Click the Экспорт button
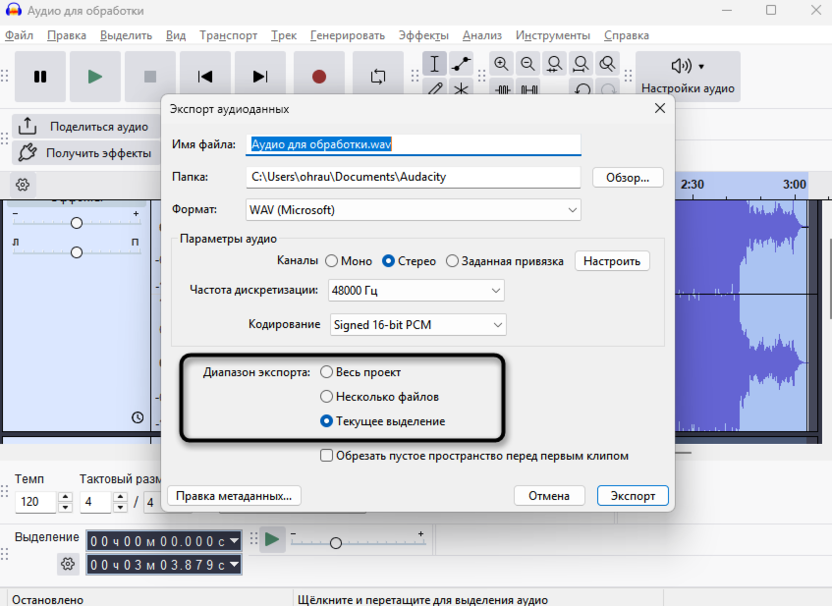This screenshot has height=606, width=832. click(x=632, y=496)
